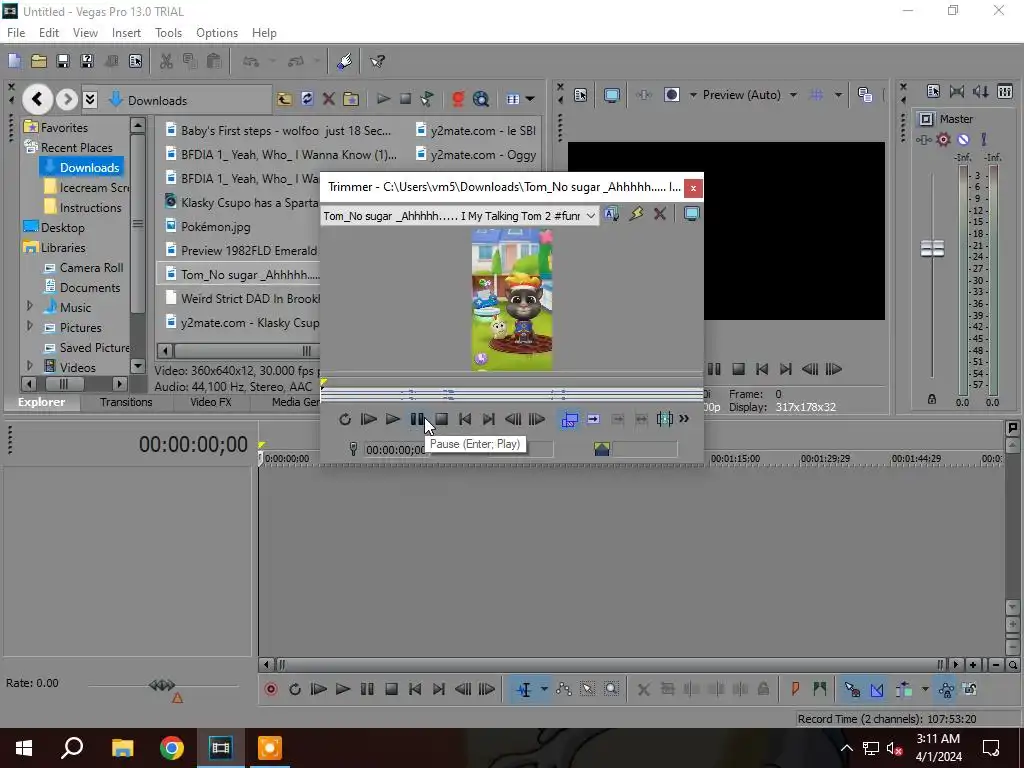1024x768 pixels.
Task: Open Google Chrome from the taskbar
Action: click(x=172, y=748)
